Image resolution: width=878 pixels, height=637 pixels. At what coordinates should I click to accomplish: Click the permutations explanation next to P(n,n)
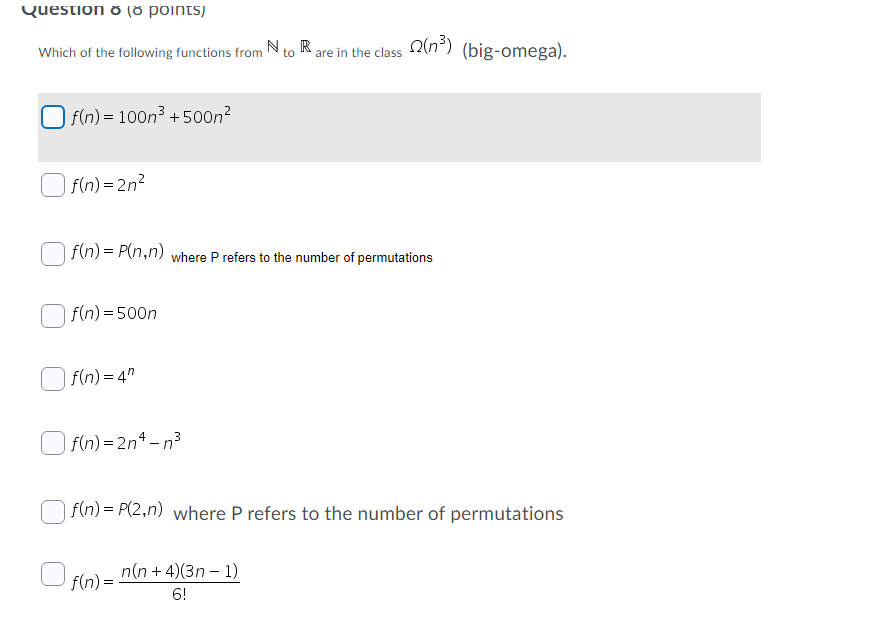300,257
